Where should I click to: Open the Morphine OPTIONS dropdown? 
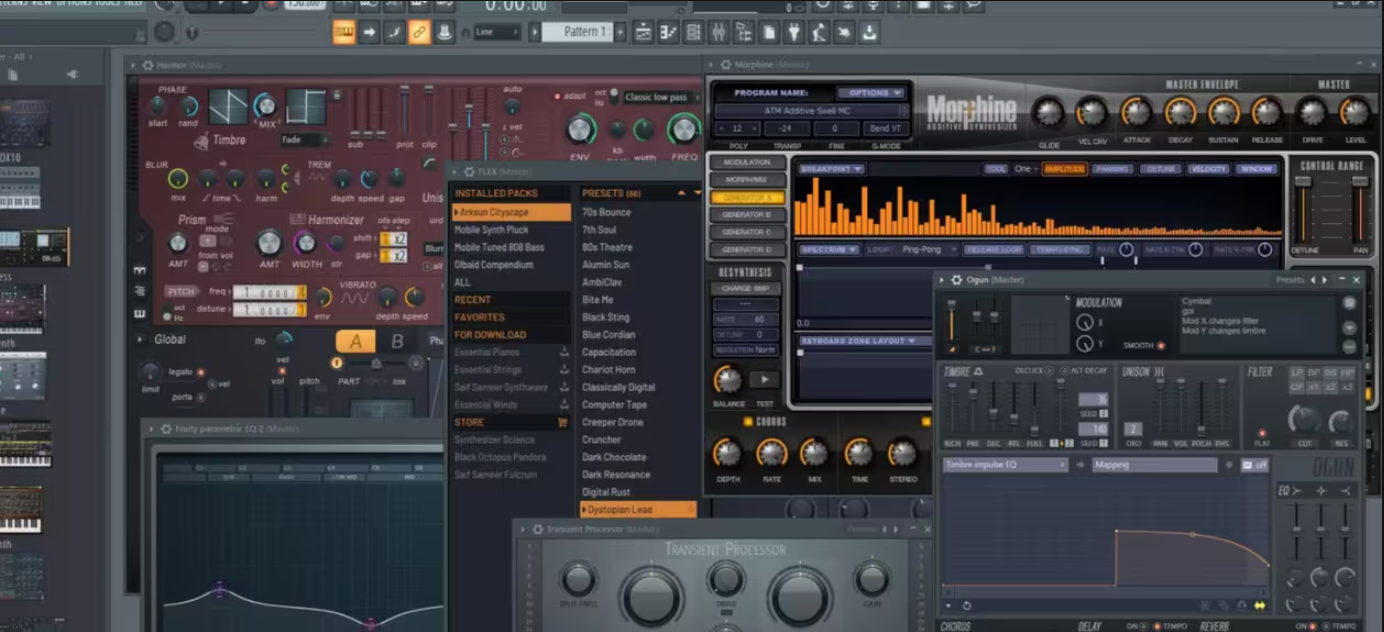pos(869,93)
